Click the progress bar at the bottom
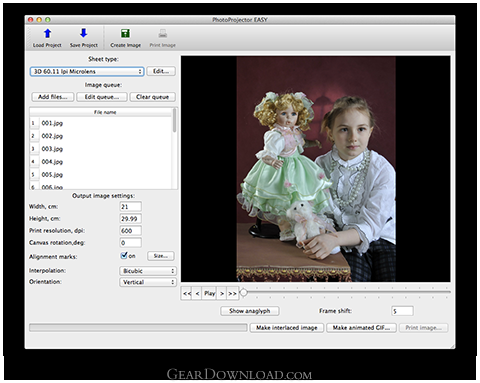Screen dimensions: 480x383 (x=138, y=328)
